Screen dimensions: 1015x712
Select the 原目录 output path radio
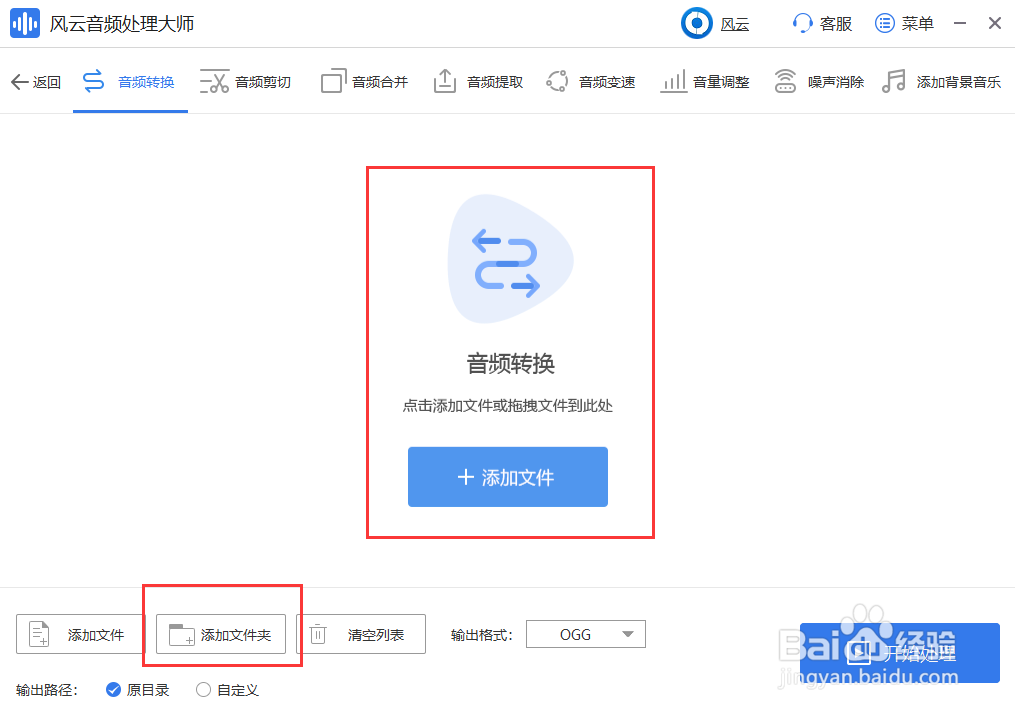pos(113,690)
